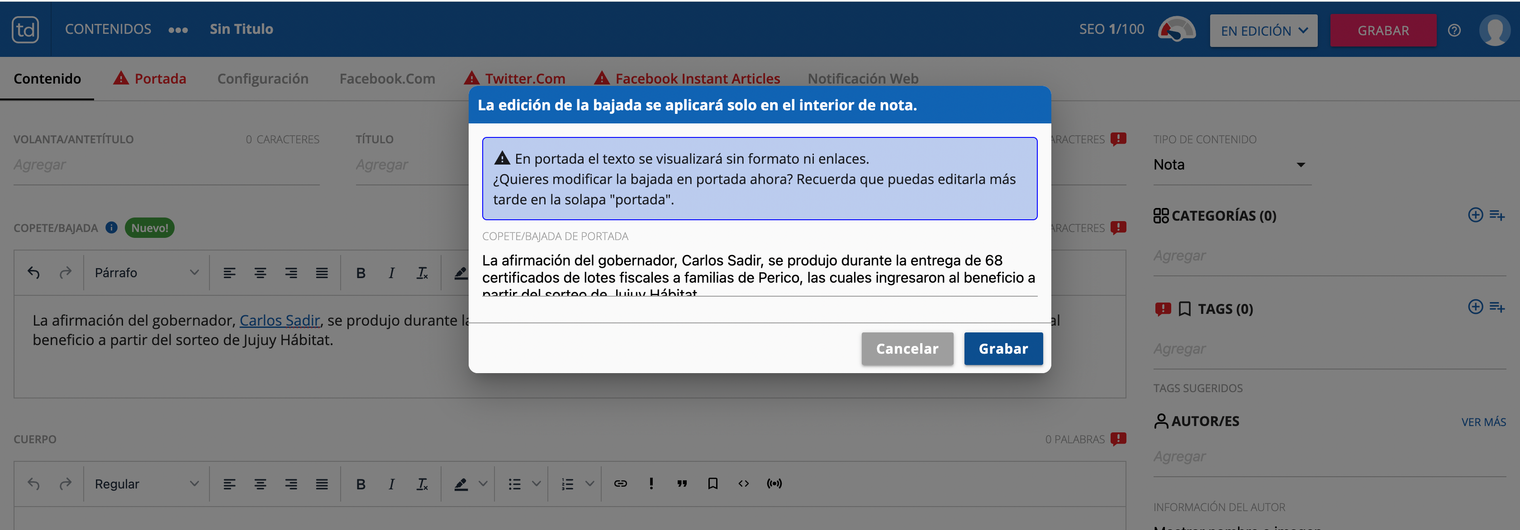The image size is (1520, 530).
Task: Click the info icon next to Copete/Bajada
Action: [x=111, y=228]
